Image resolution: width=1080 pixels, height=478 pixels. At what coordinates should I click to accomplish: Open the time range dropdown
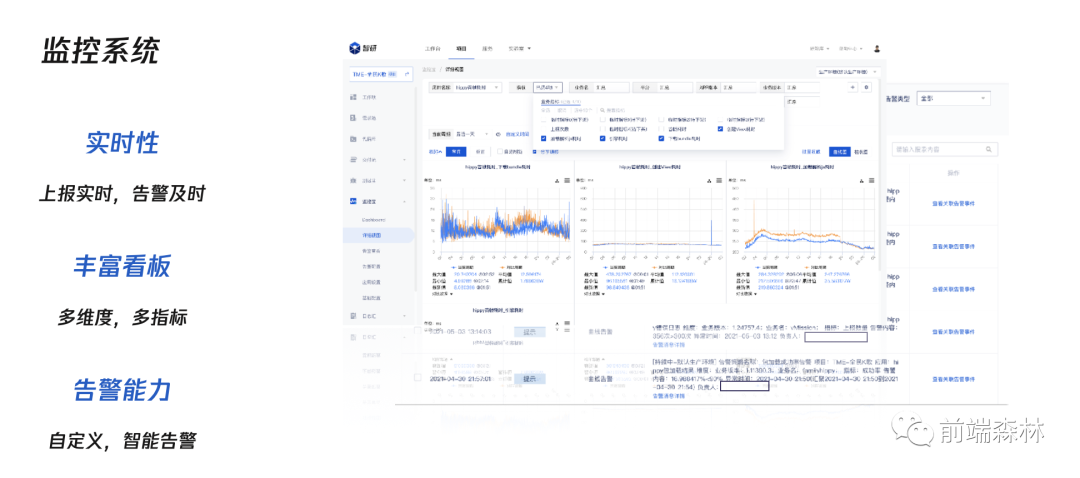tap(471, 134)
